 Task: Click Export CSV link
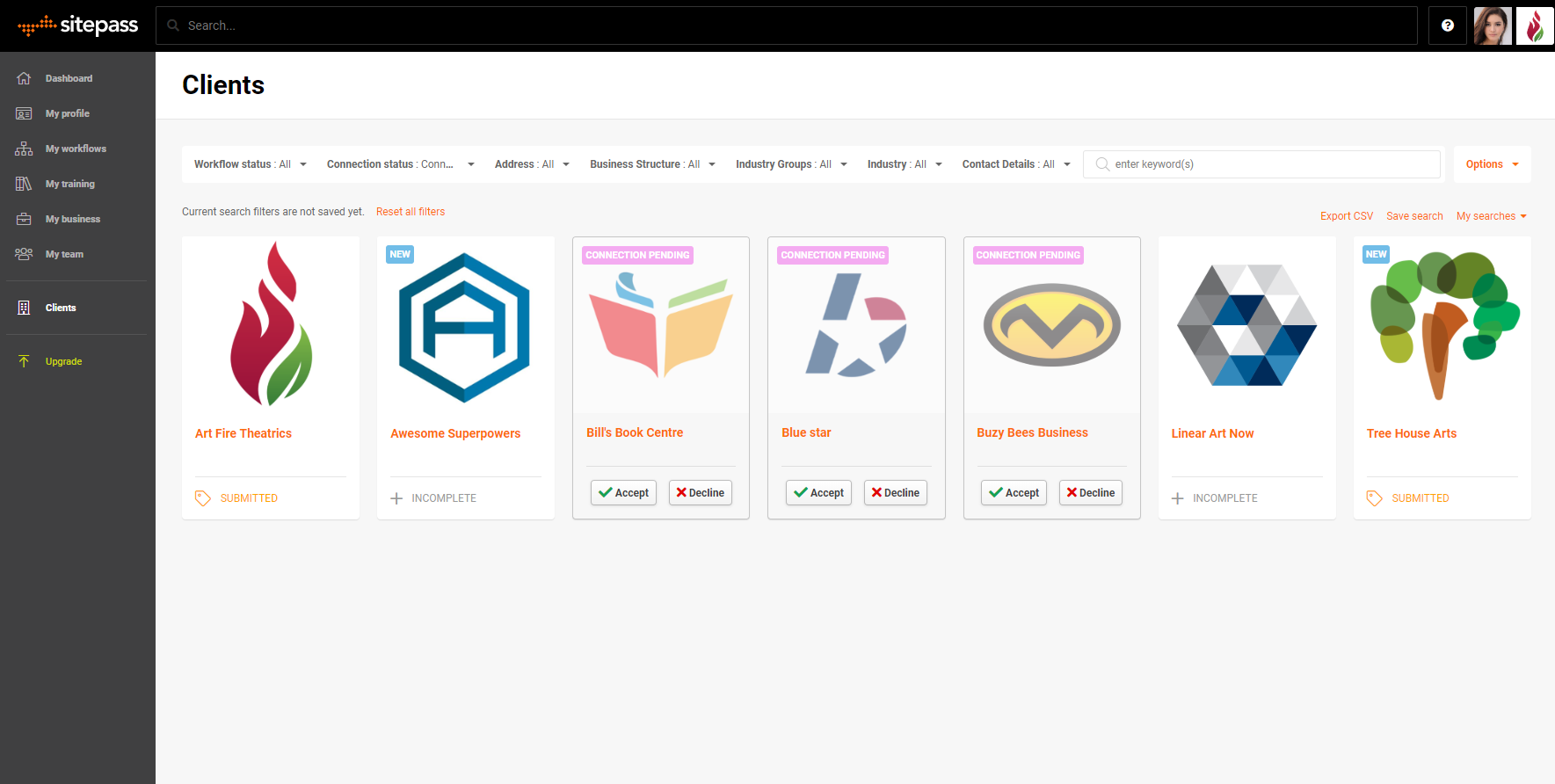coord(1347,216)
